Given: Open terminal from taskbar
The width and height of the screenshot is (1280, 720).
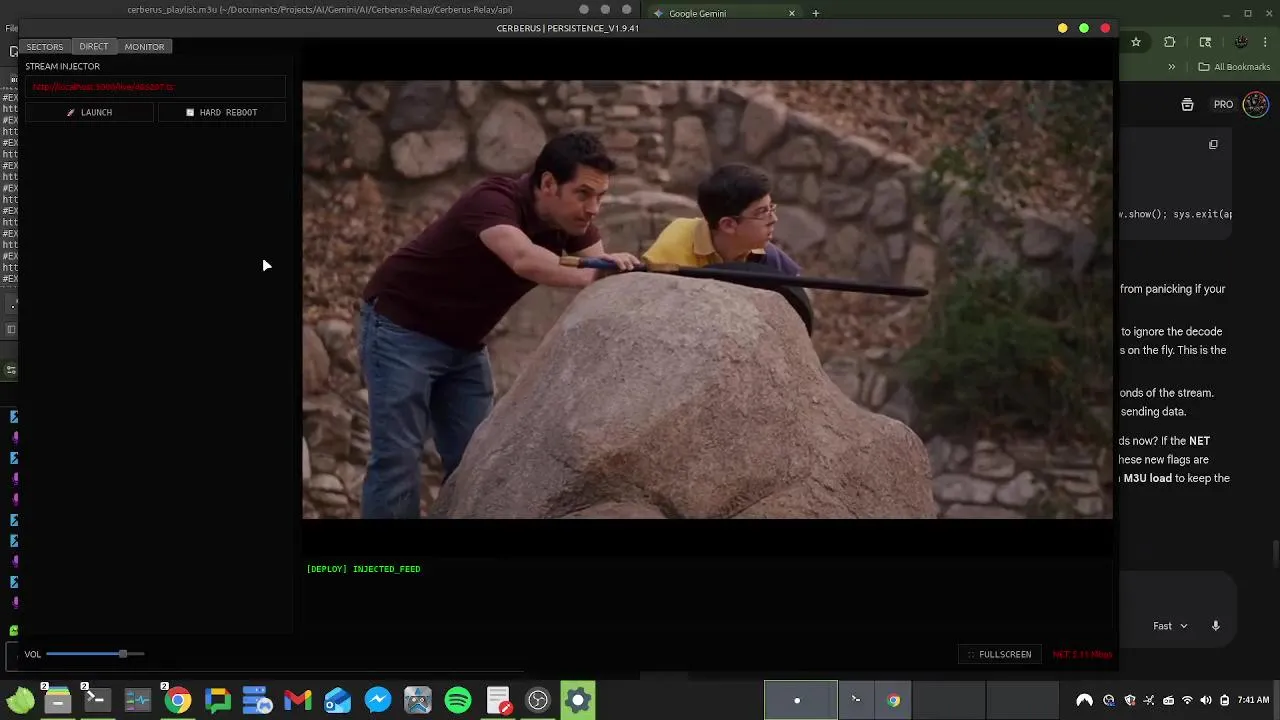Looking at the screenshot, I should 97,700.
